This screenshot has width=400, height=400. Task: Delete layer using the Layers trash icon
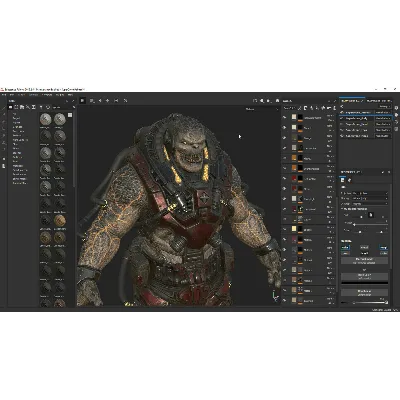334,108
